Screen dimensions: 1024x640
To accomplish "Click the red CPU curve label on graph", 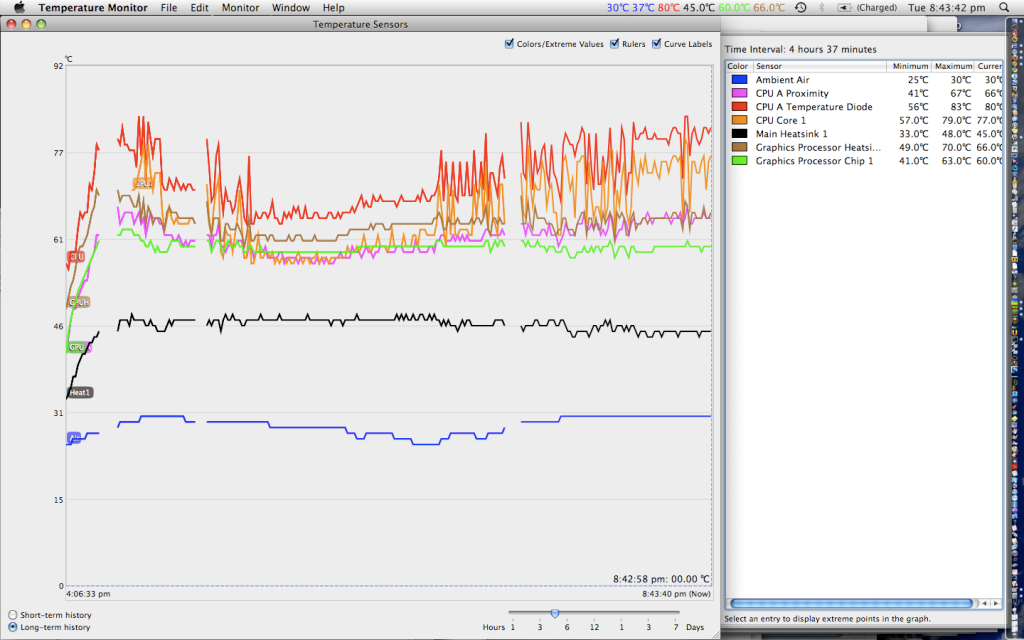I will (75, 257).
